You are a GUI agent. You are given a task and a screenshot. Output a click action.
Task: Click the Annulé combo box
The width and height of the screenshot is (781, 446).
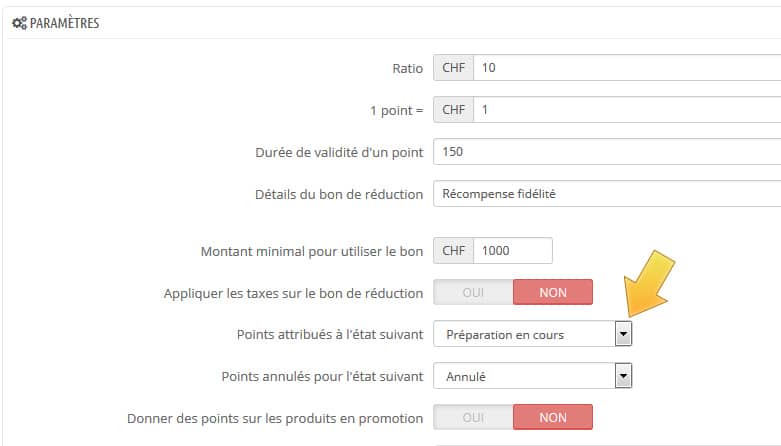(532, 376)
